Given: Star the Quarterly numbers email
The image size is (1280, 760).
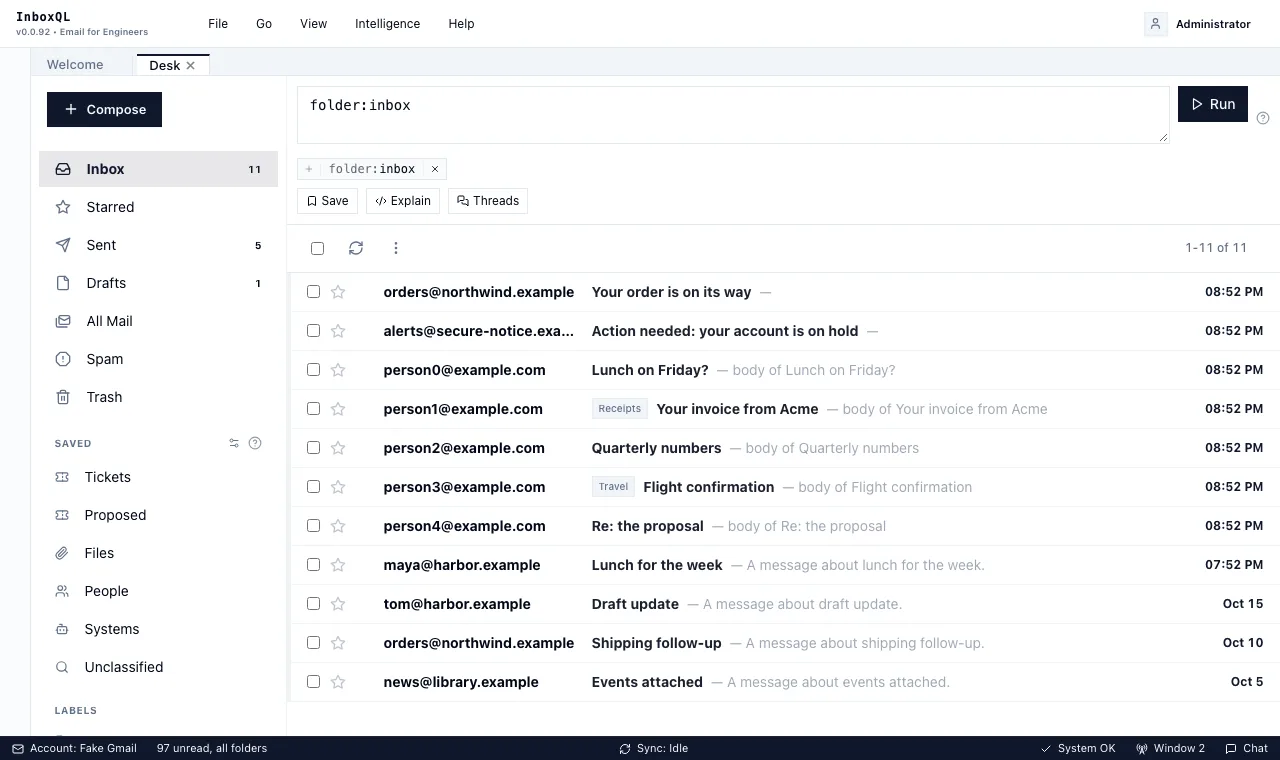Looking at the screenshot, I should (x=338, y=448).
